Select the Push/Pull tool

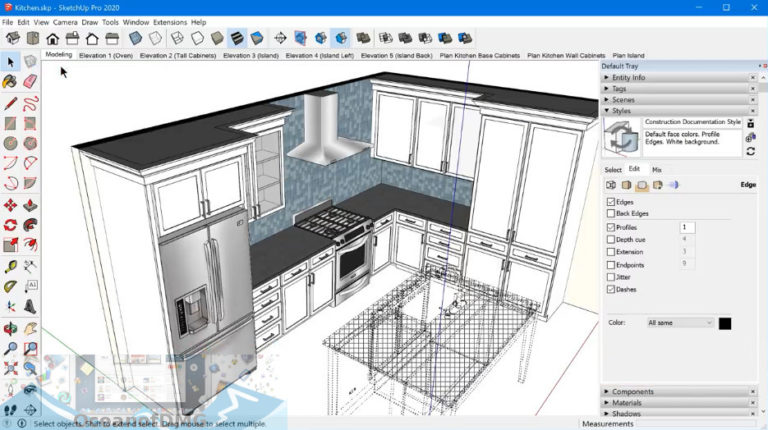(x=30, y=205)
